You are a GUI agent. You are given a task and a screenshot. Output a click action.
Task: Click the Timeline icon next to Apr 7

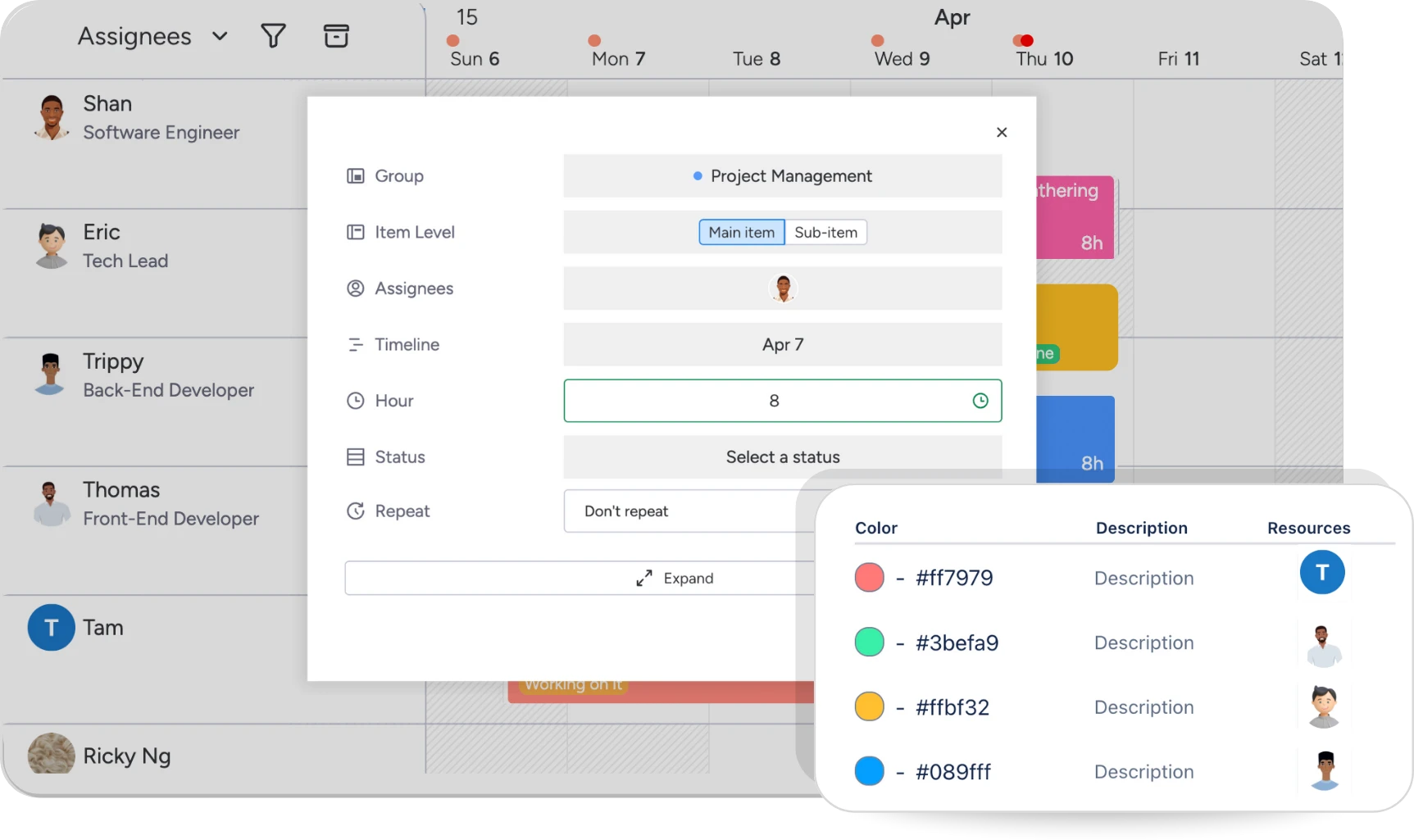(x=355, y=344)
